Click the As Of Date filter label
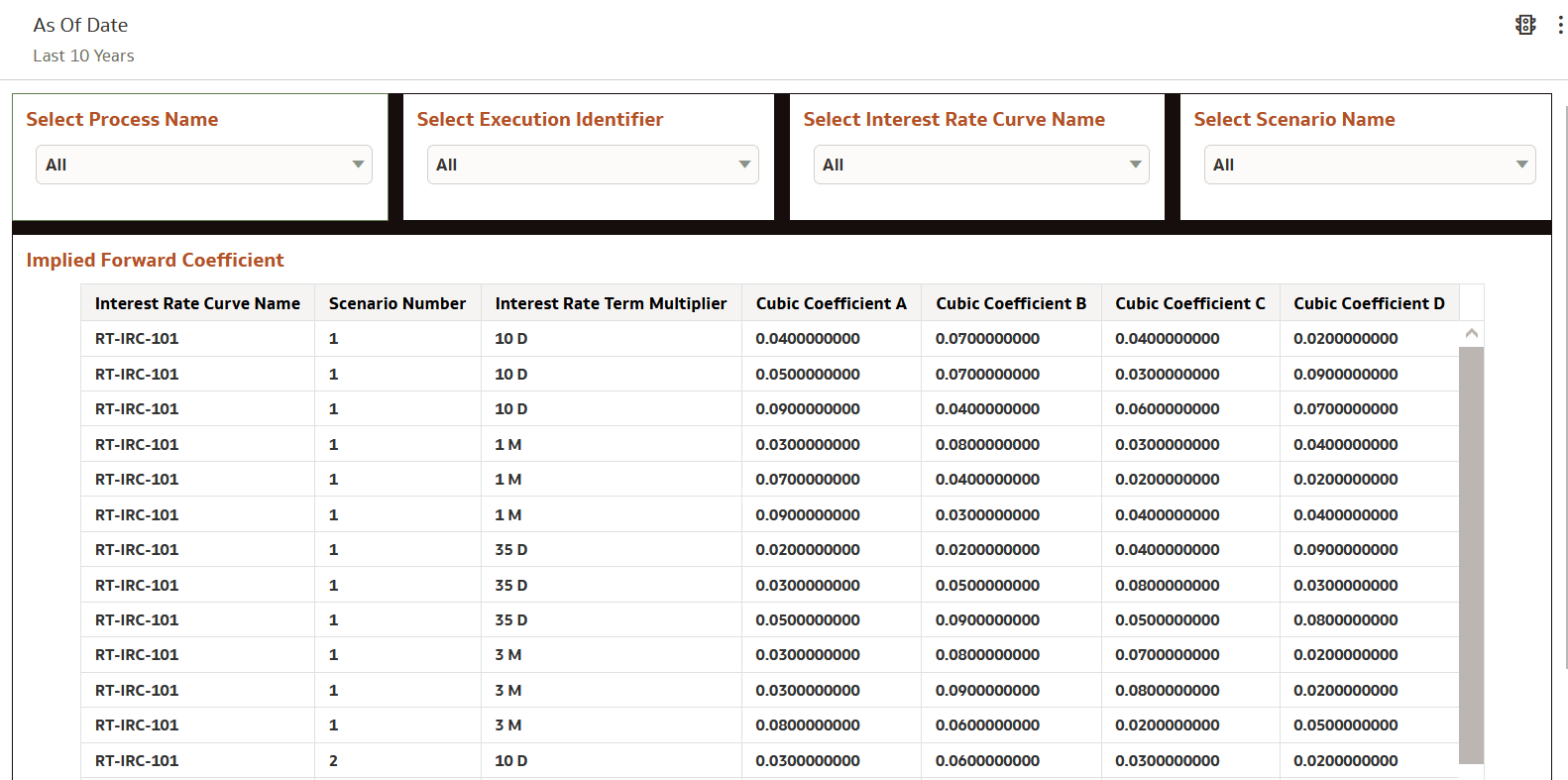Image resolution: width=1568 pixels, height=780 pixels. tap(80, 25)
